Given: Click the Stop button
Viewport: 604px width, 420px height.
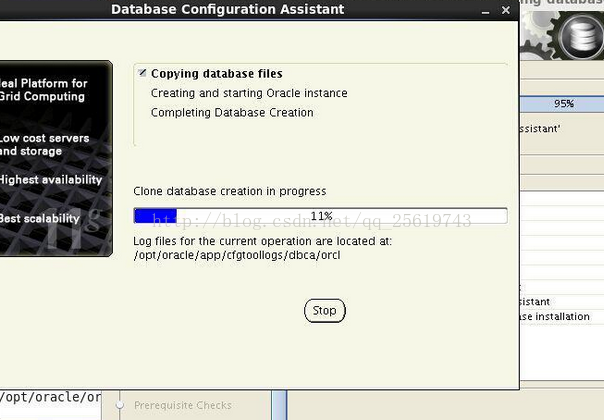Looking at the screenshot, I should tap(325, 311).
